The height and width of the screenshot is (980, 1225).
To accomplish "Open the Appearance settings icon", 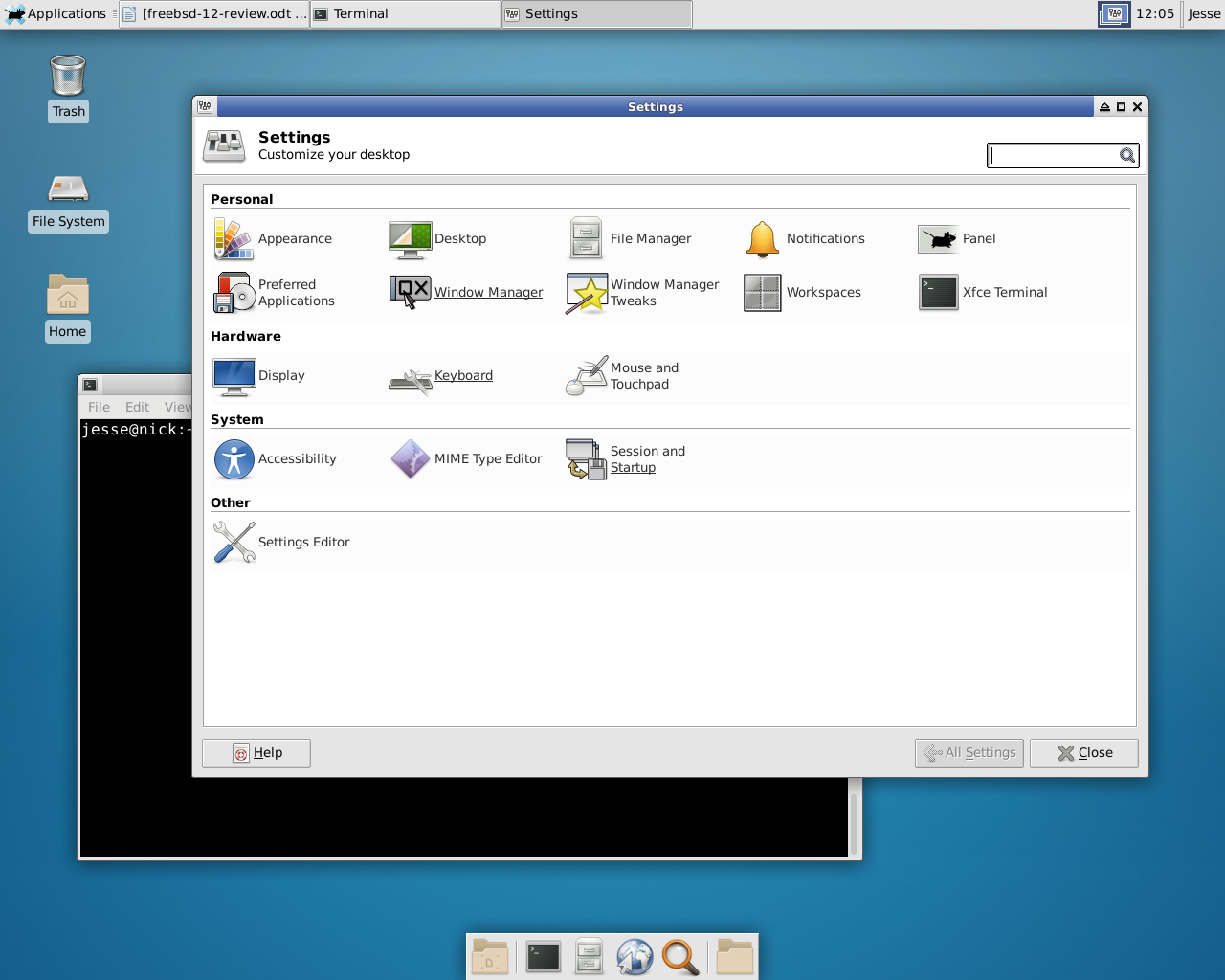I will [234, 239].
